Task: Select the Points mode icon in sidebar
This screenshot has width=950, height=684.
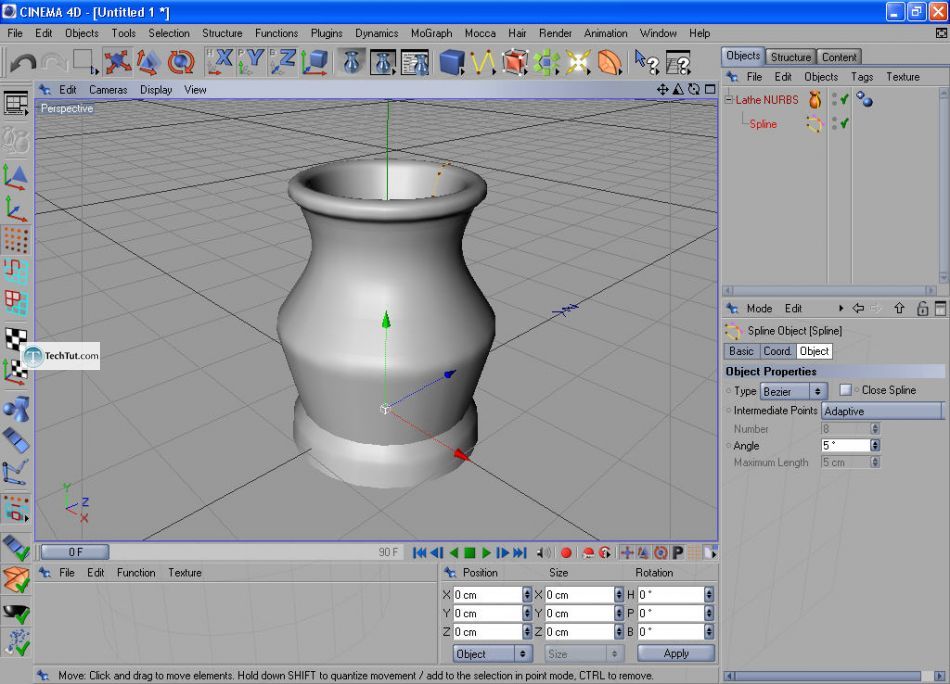Action: click(x=16, y=240)
